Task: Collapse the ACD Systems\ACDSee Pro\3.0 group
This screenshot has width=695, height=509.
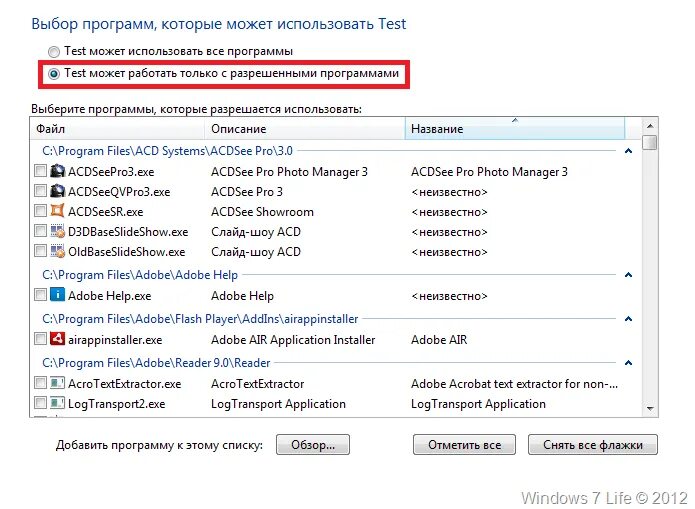Action: click(628, 150)
